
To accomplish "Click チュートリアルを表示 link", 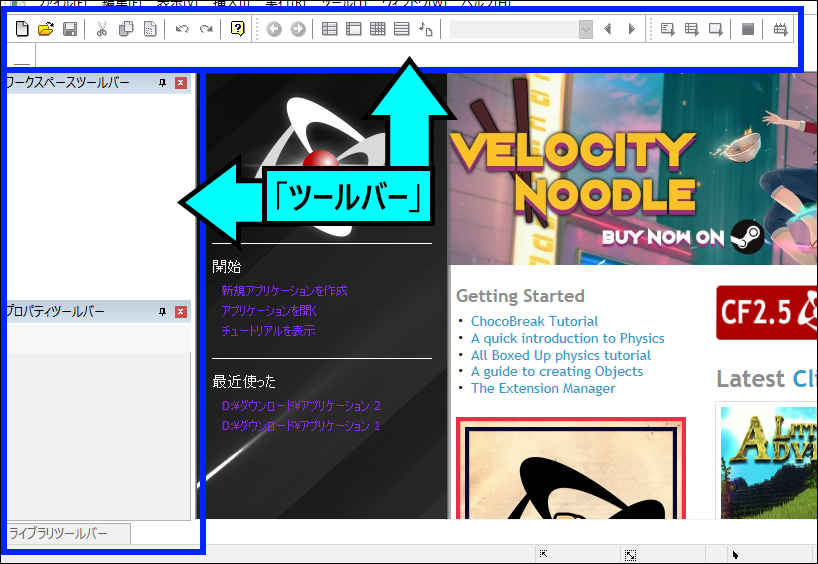I will pos(268,330).
